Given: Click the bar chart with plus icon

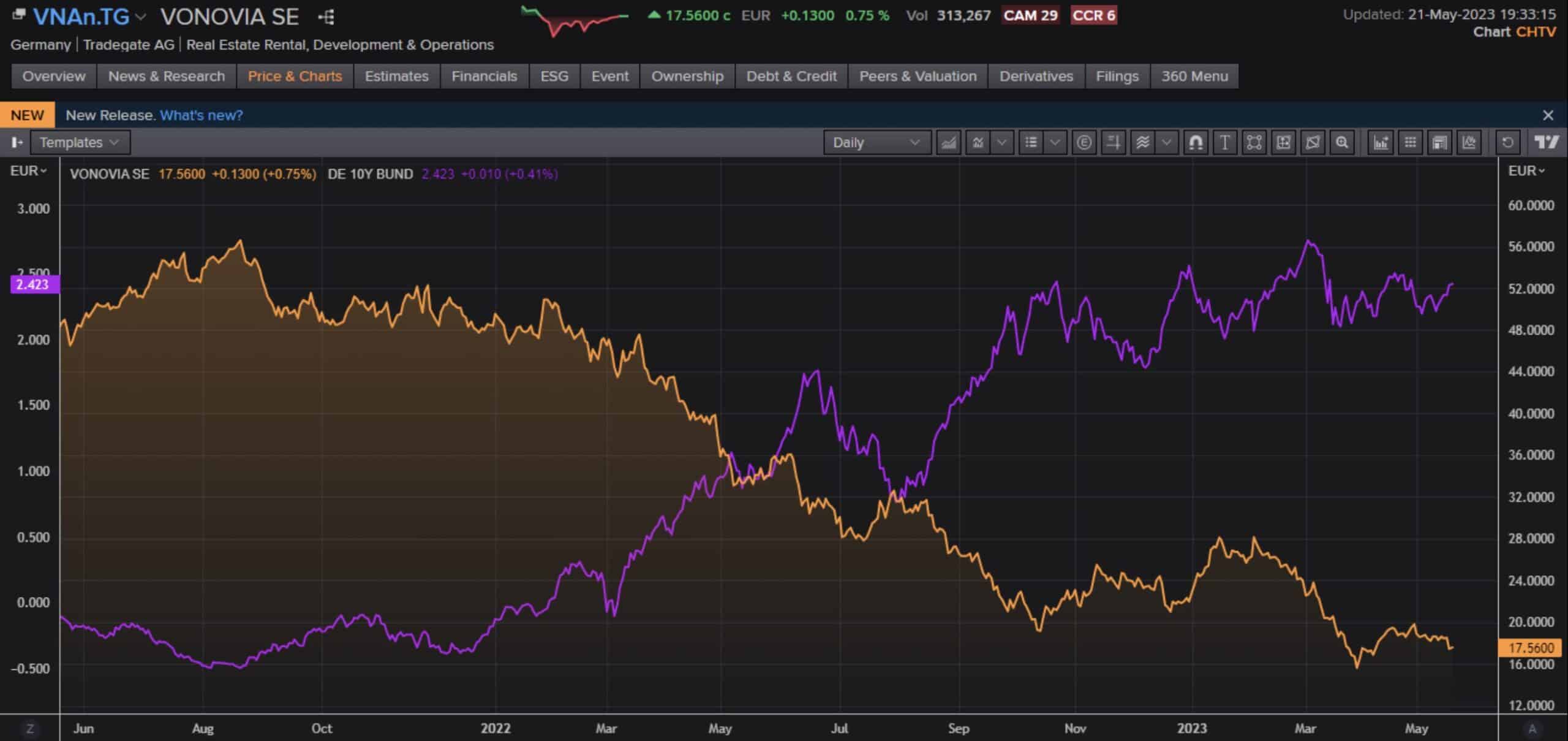Looking at the screenshot, I should 1381,142.
